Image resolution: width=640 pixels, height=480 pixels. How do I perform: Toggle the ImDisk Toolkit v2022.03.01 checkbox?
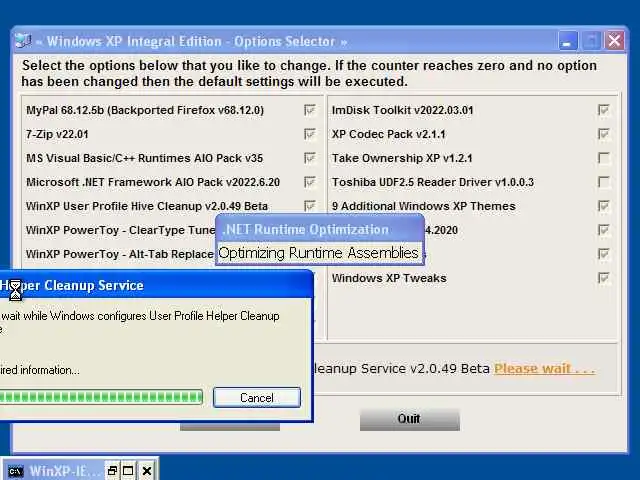[604, 110]
